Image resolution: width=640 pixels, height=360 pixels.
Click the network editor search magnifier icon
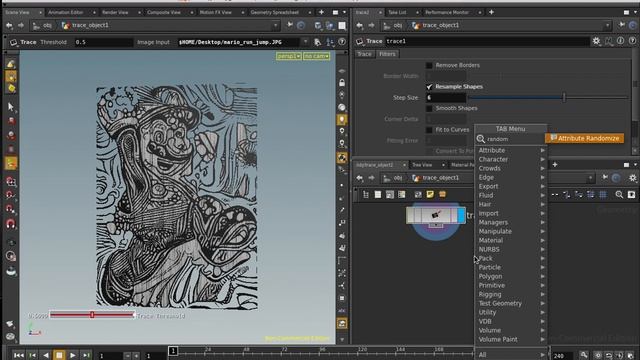[619, 195]
